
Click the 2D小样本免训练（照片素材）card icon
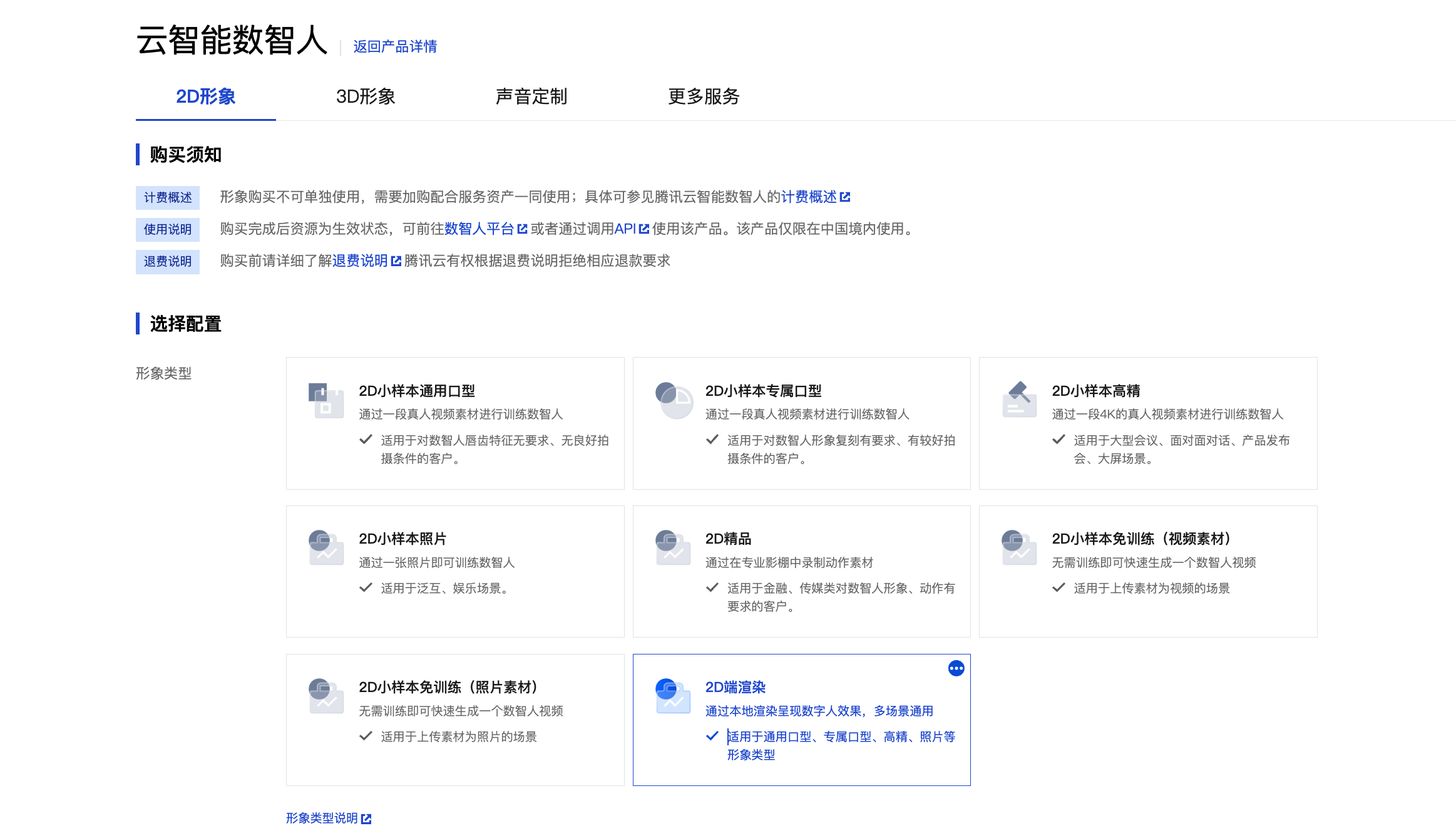click(326, 696)
